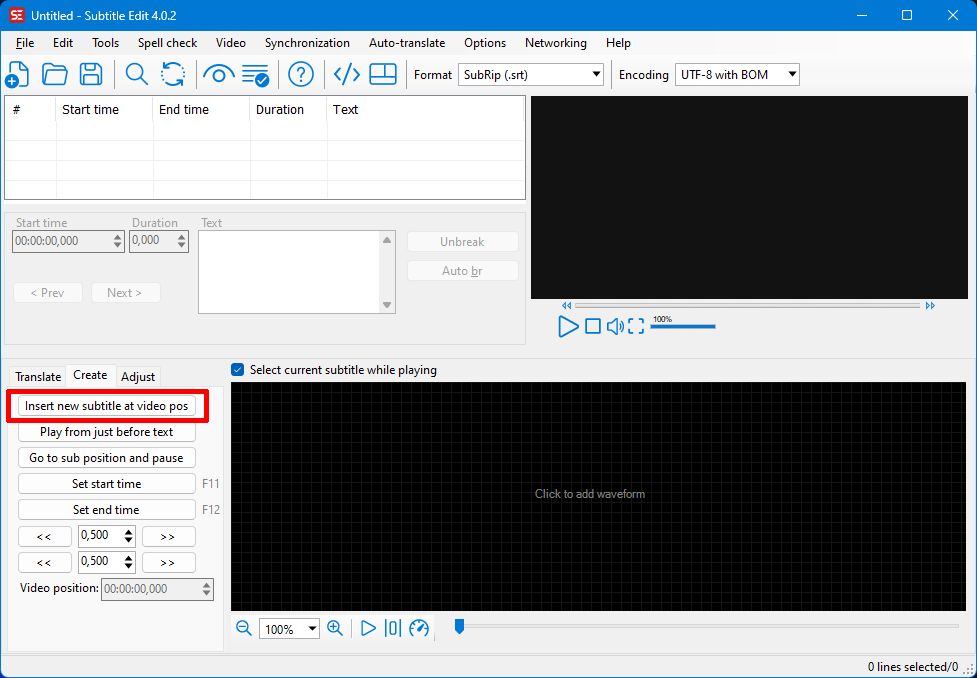Toggle Select current subtitle while playing
Viewport: 977px width, 678px height.
coord(238,370)
